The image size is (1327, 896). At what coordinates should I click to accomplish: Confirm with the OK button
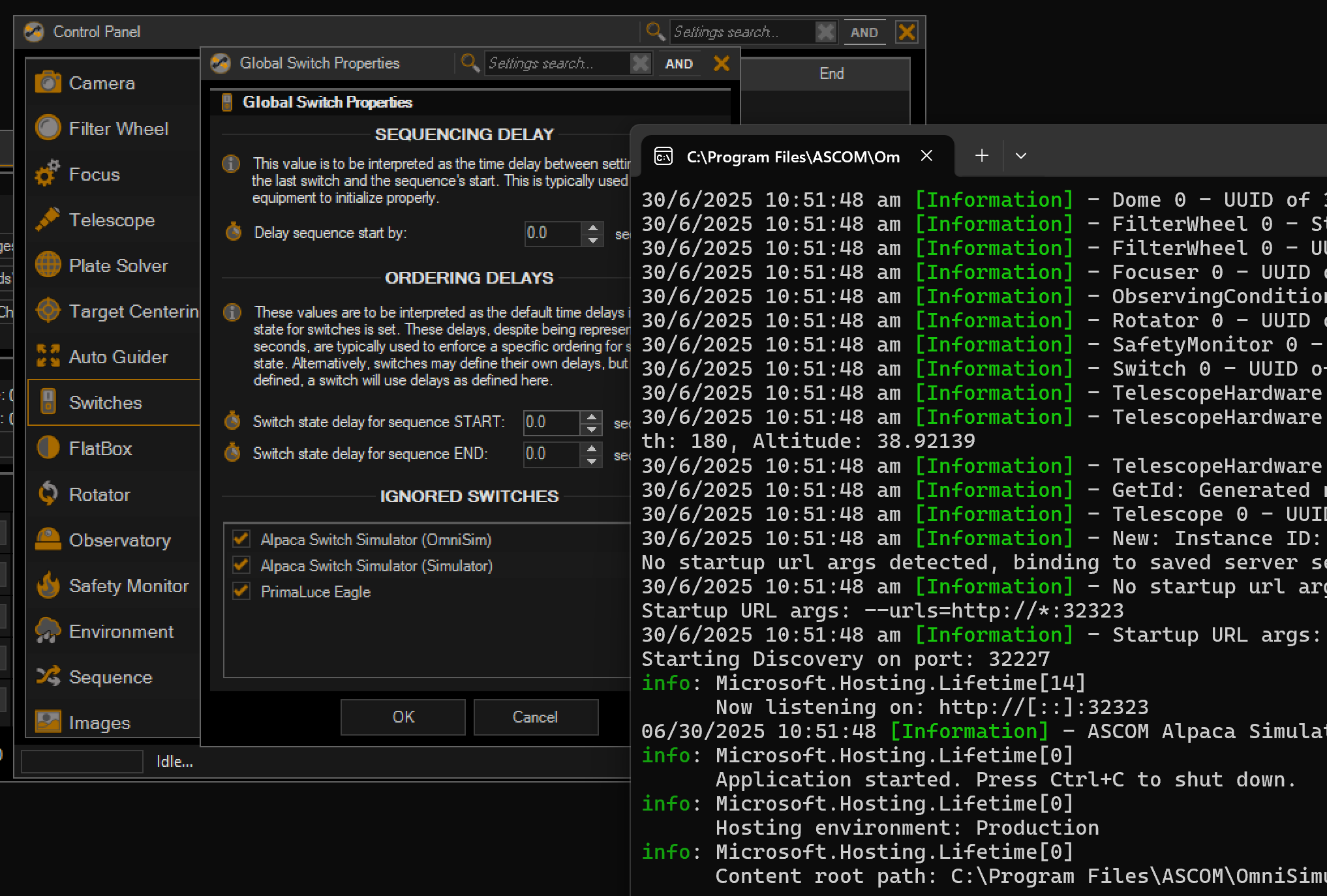(x=403, y=717)
